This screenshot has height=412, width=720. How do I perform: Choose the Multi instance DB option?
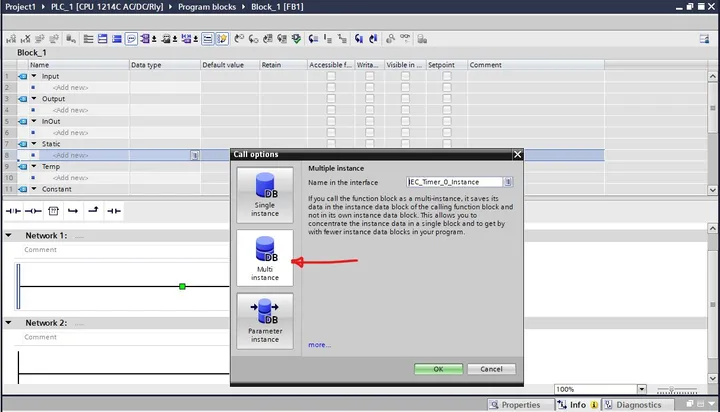[x=264, y=258]
